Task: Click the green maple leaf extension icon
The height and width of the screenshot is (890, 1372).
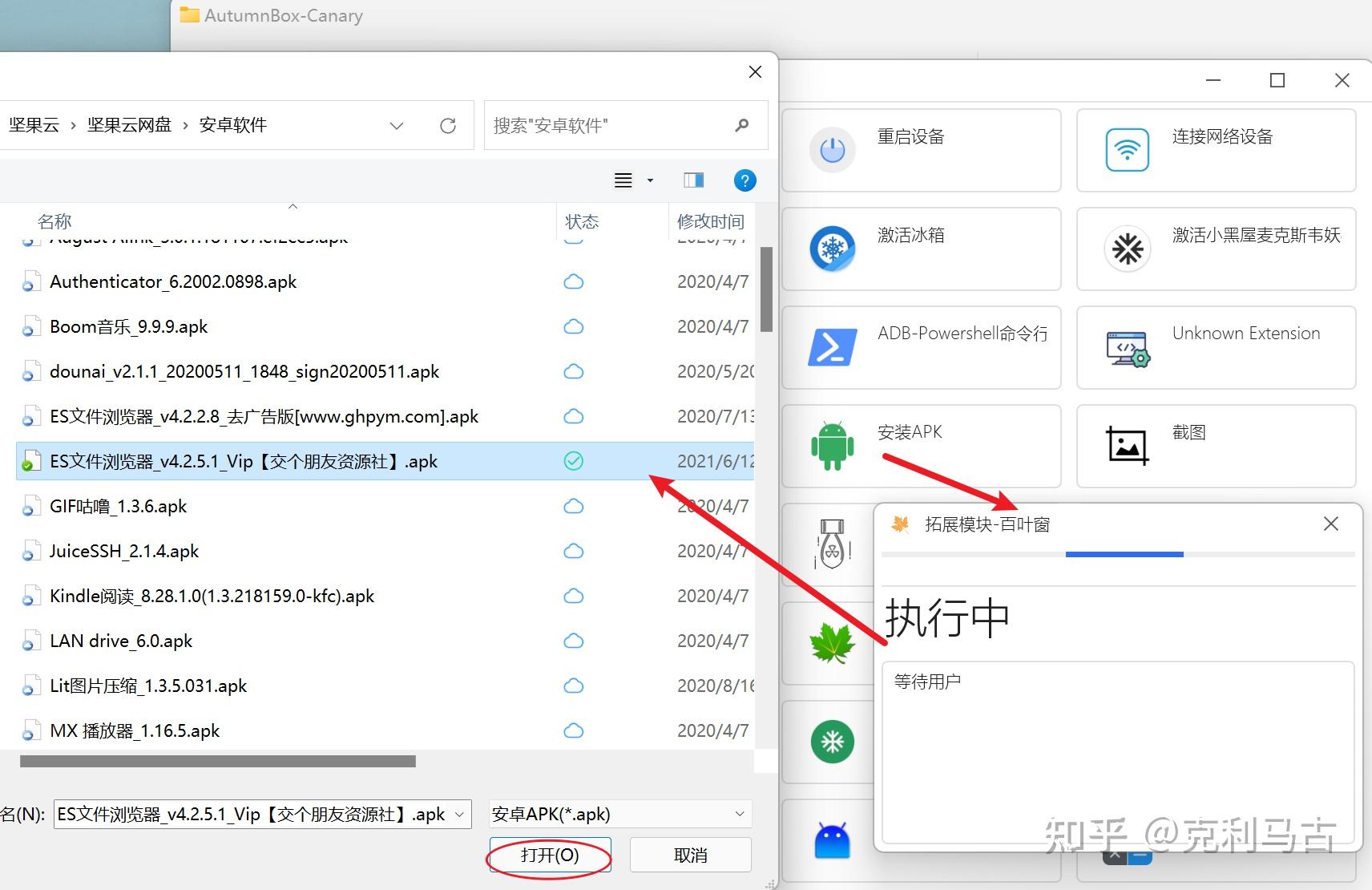Action: coord(833,643)
